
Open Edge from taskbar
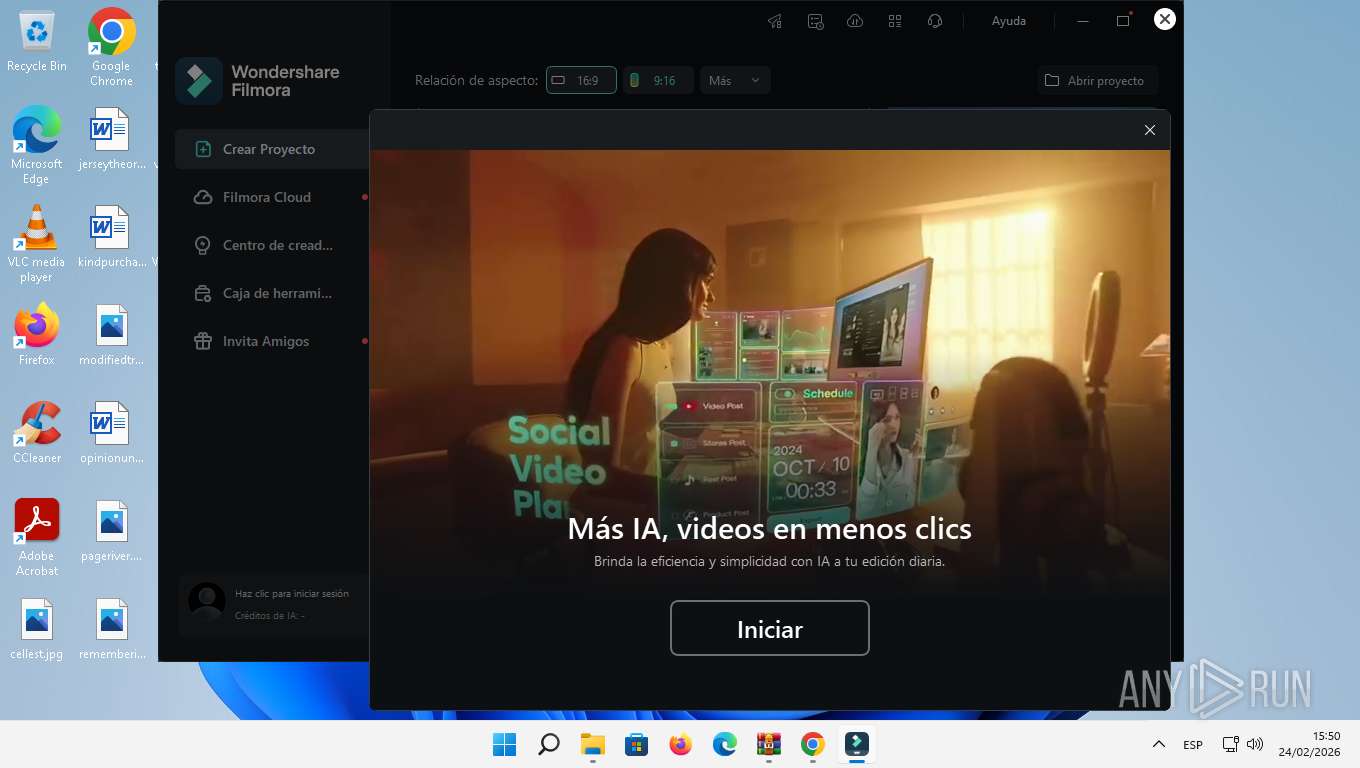click(725, 744)
